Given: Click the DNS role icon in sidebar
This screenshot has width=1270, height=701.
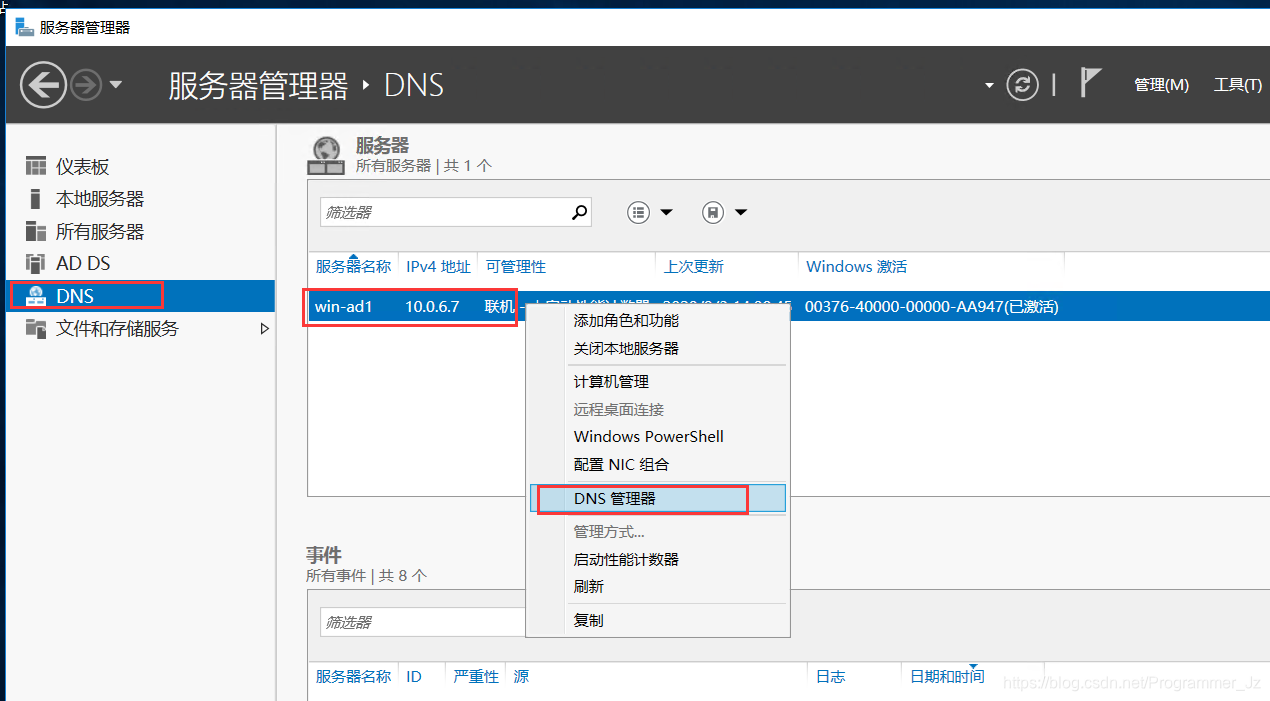Looking at the screenshot, I should pos(36,295).
